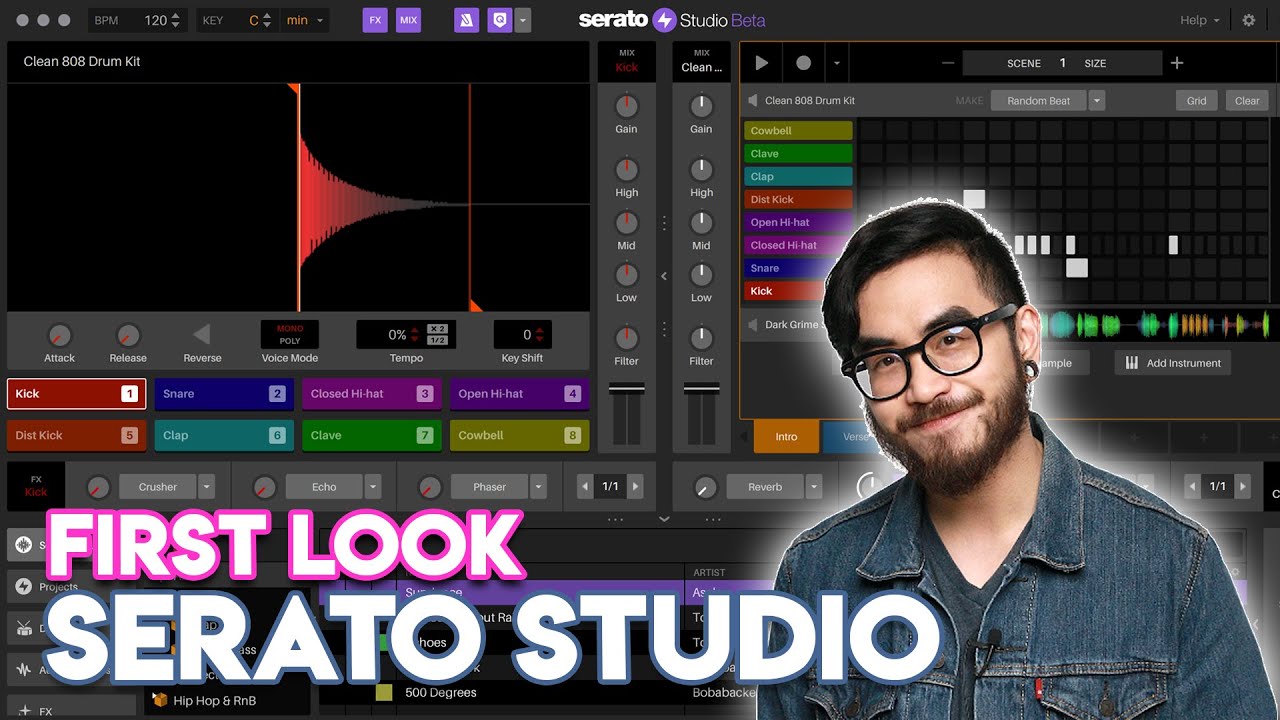Image resolution: width=1280 pixels, height=720 pixels.
Task: Start playback with the play button
Action: coord(761,63)
